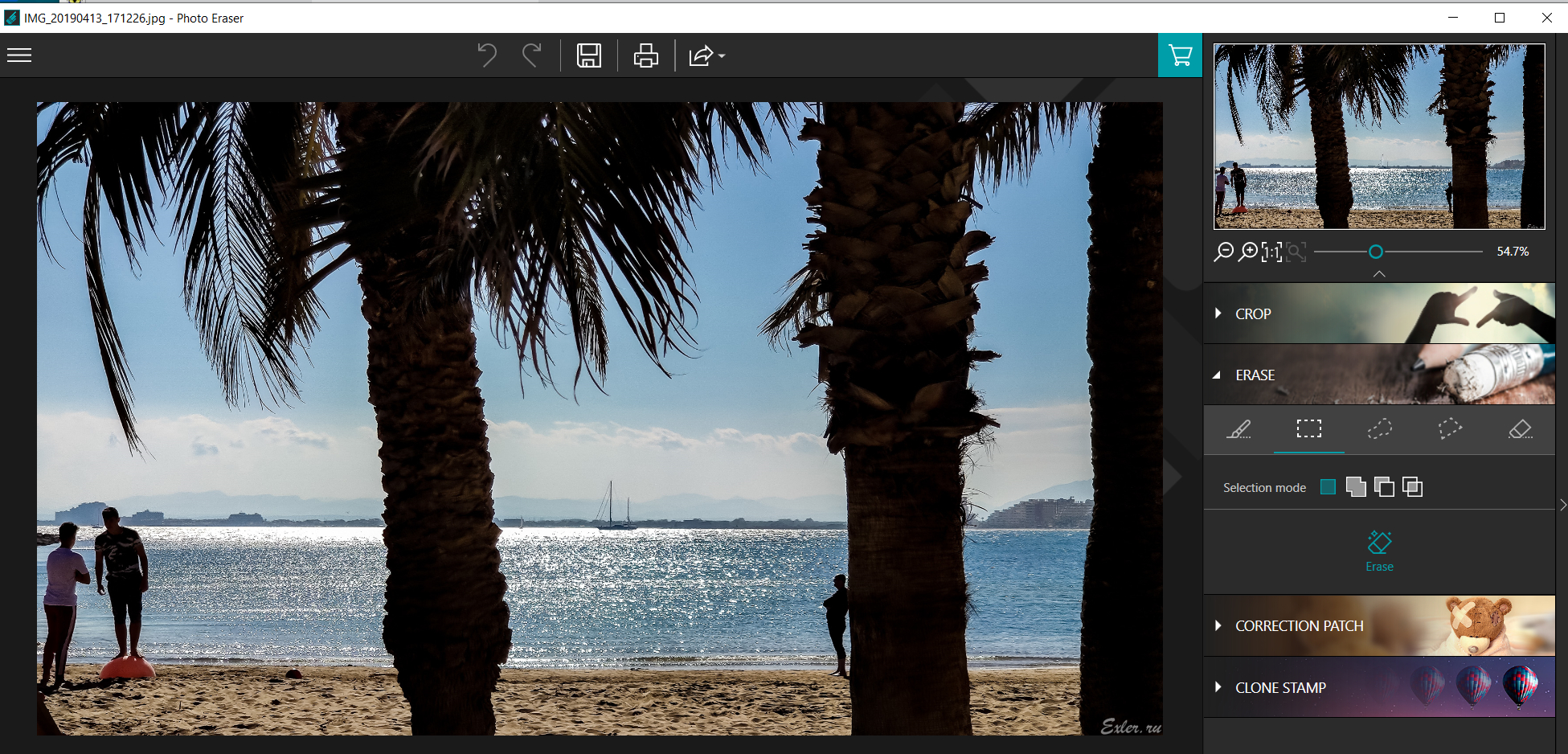Click the Redo arrow icon

(531, 55)
